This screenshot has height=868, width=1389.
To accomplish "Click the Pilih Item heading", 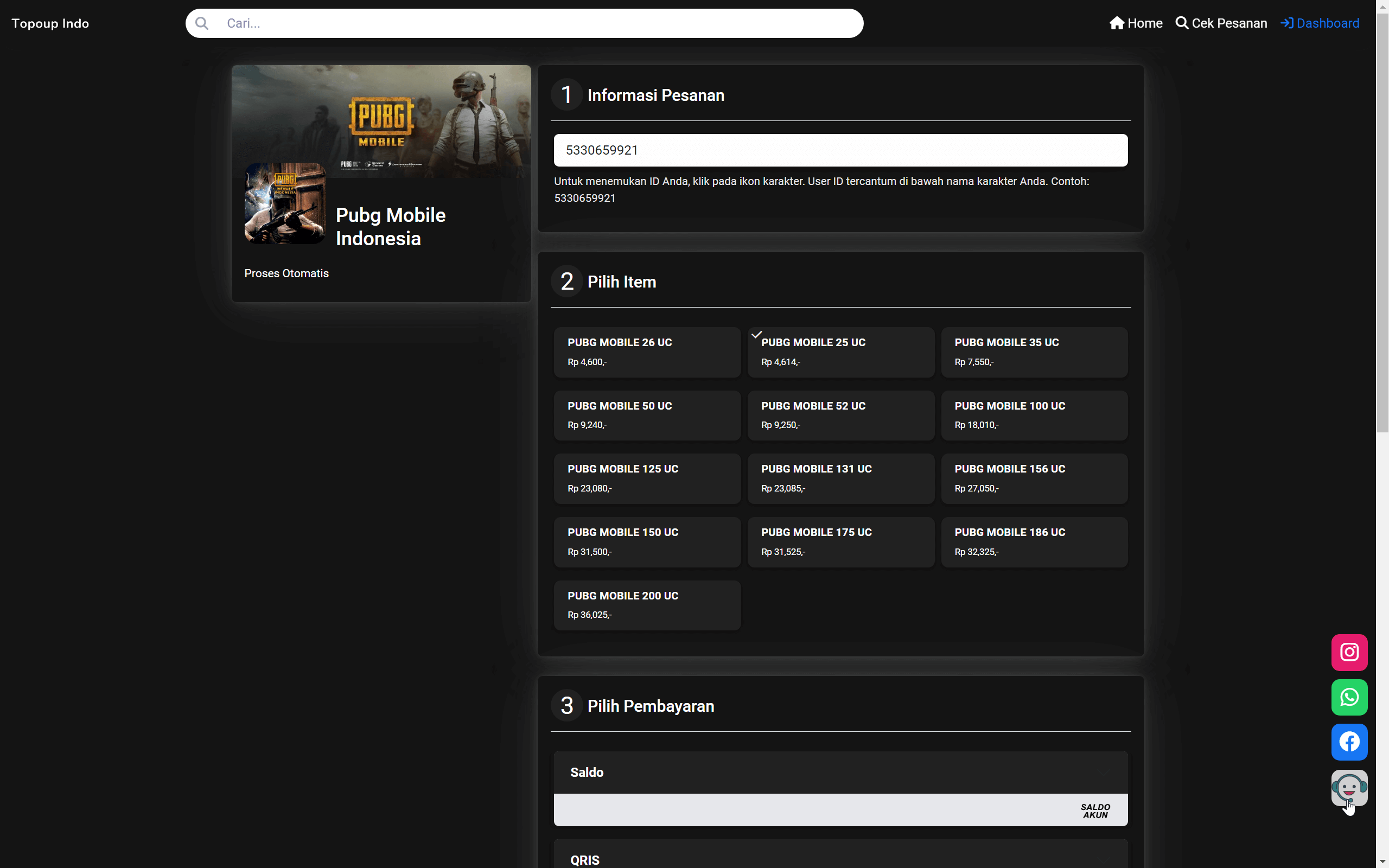I will pos(622,282).
